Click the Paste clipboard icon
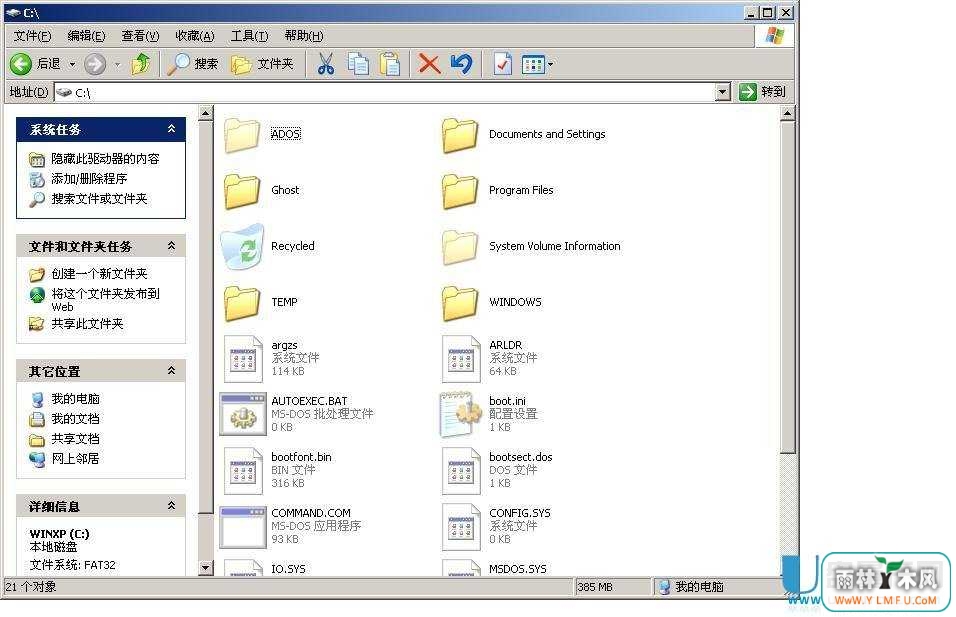 click(390, 63)
